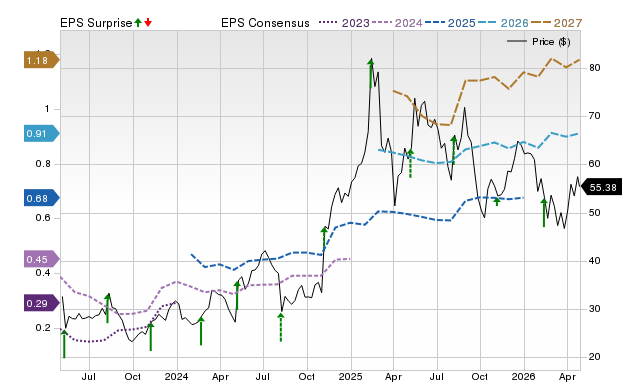
Task: Click the 0.2 EPS axis label
Action: click(x=43, y=328)
